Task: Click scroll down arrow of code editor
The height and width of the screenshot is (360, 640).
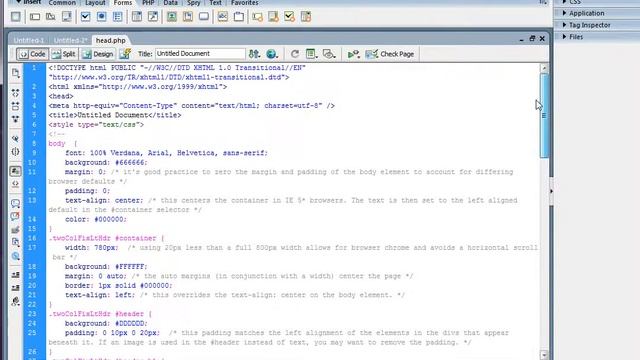Action: [x=544, y=355]
